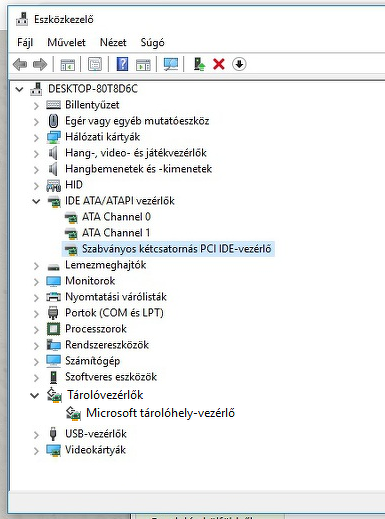Collapse the DESKTOP-80T8D6C root node

tap(20, 89)
